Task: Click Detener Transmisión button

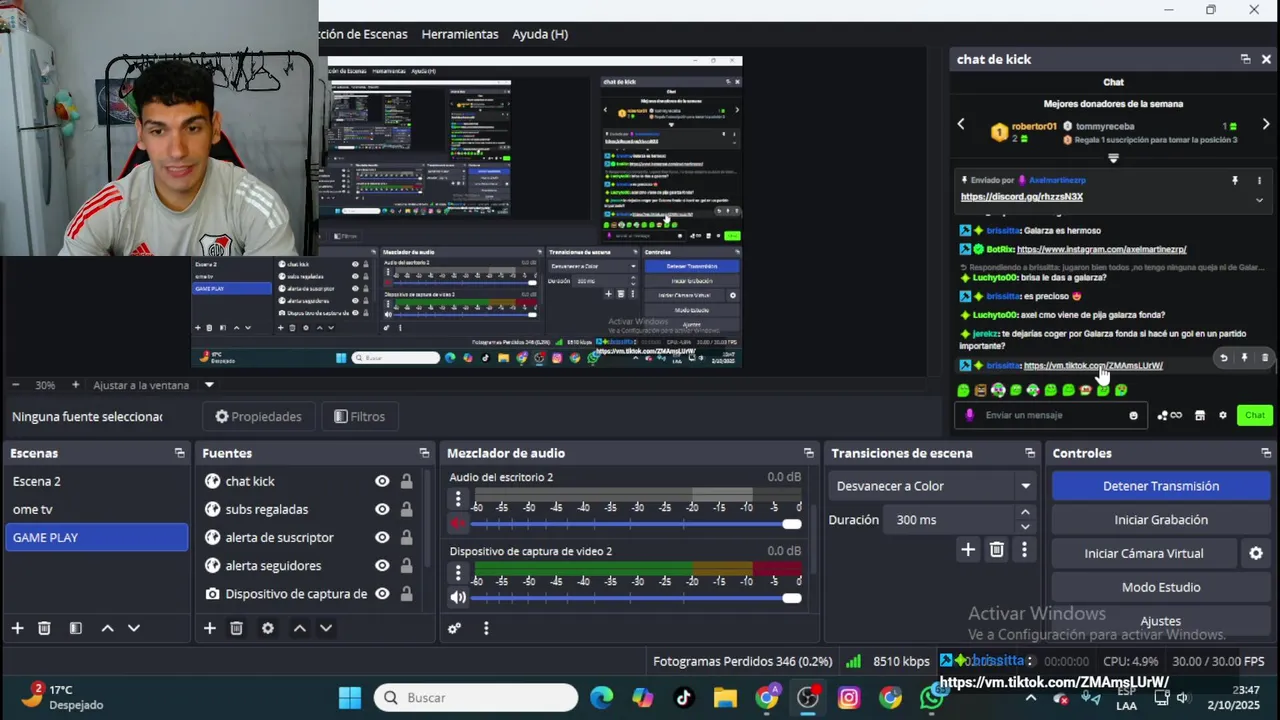Action: tap(1161, 486)
